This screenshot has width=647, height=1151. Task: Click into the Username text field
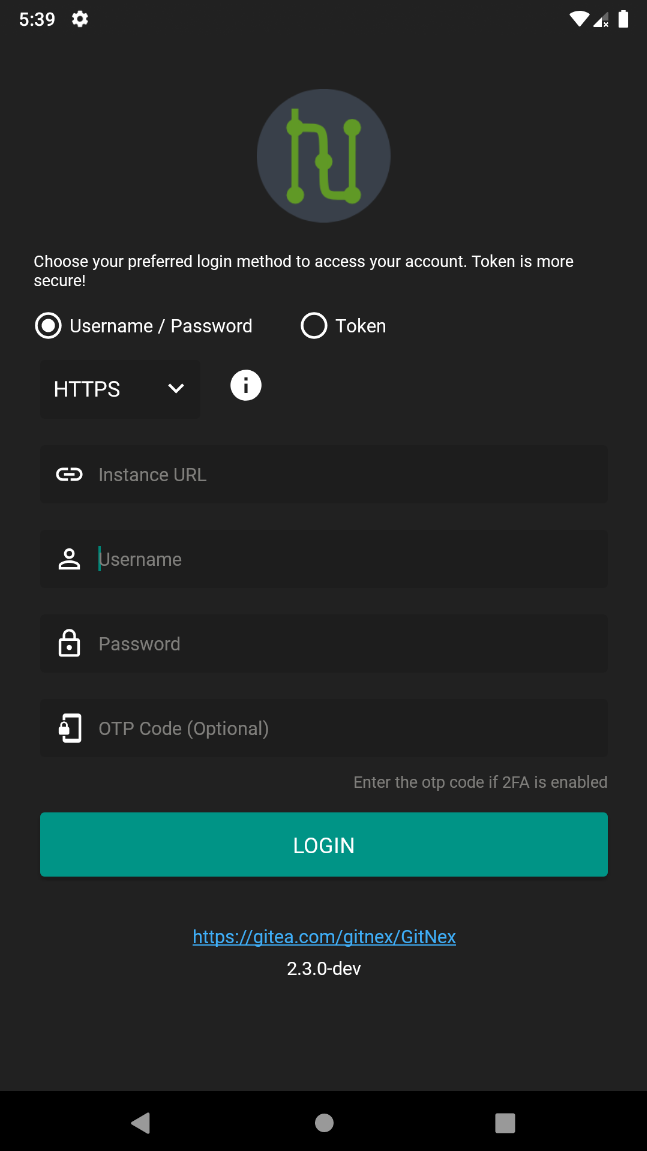pyautogui.click(x=340, y=559)
